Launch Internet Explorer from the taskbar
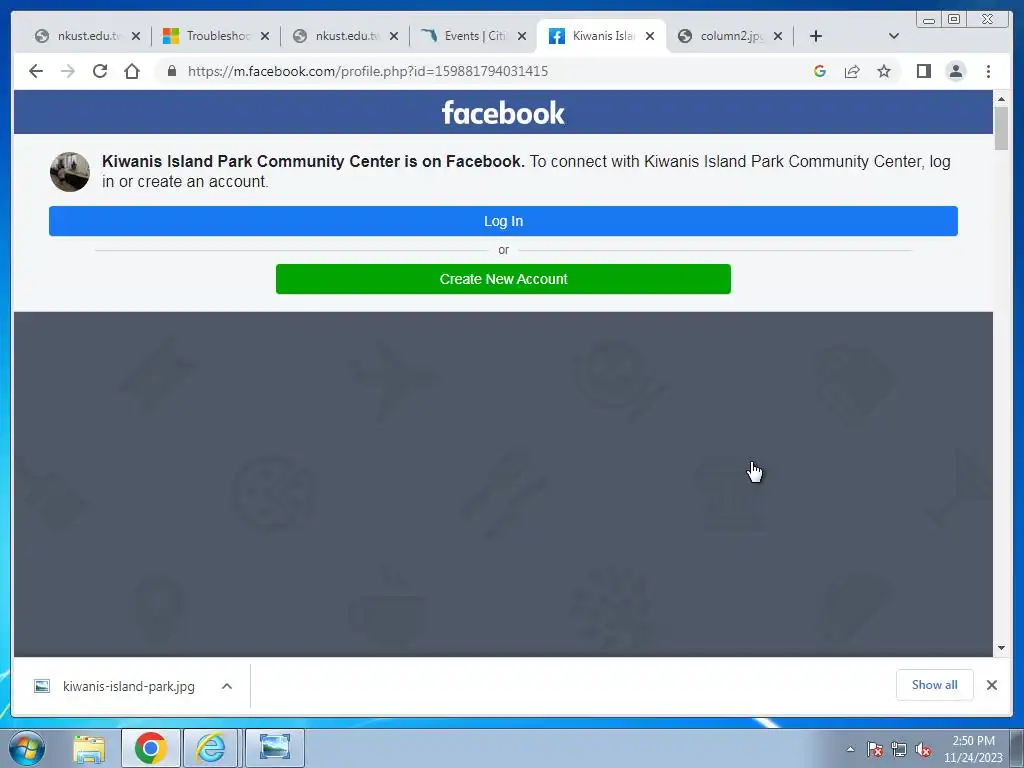1024x768 pixels. tap(211, 748)
